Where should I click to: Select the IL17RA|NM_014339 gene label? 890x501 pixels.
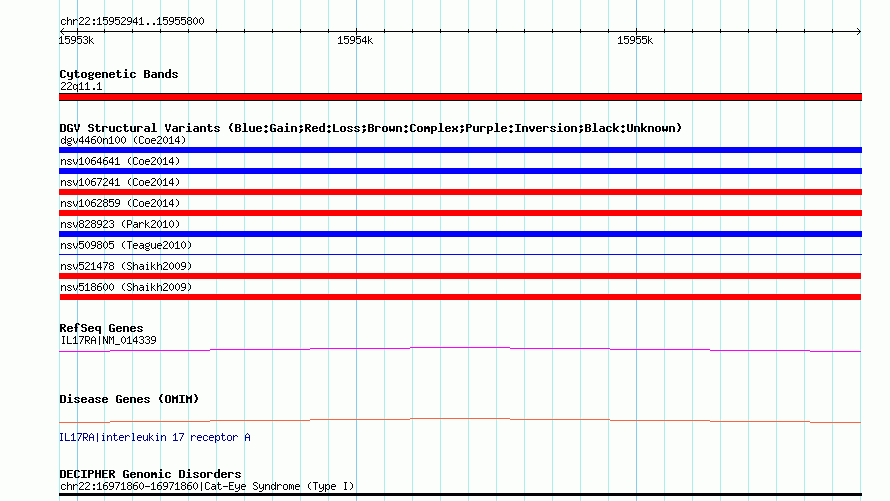point(108,340)
